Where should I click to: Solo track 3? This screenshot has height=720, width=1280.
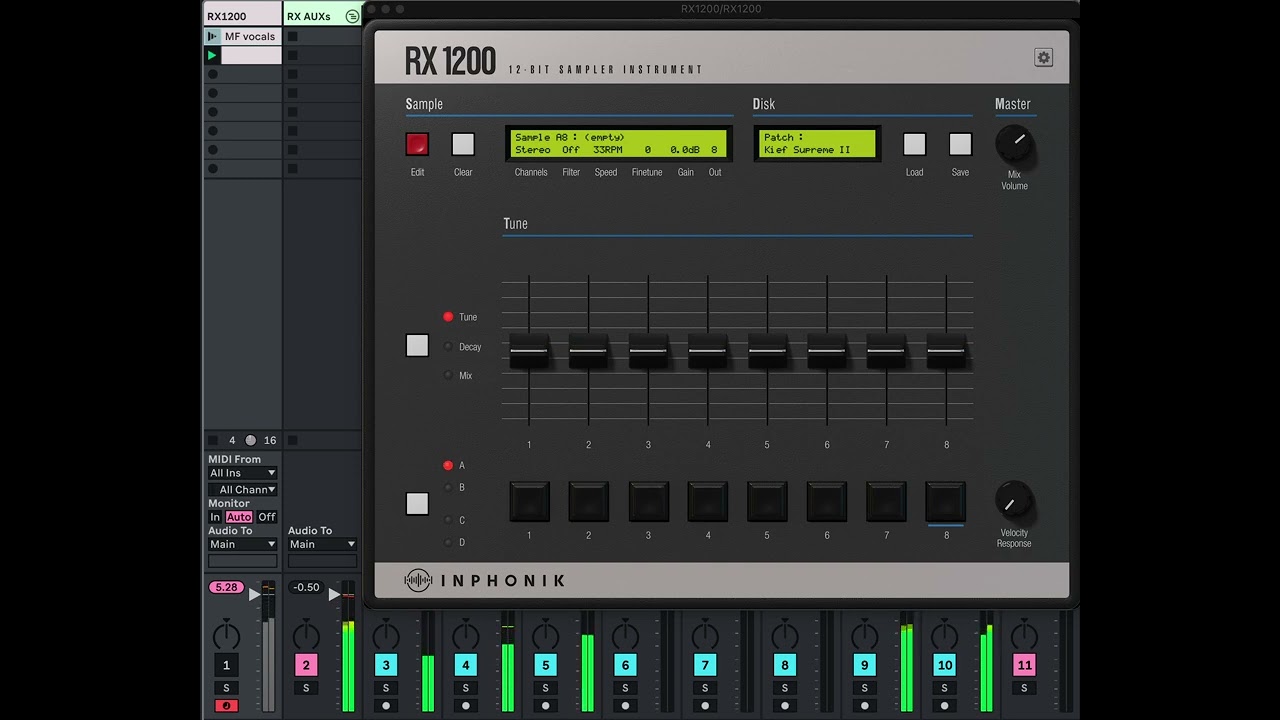386,688
